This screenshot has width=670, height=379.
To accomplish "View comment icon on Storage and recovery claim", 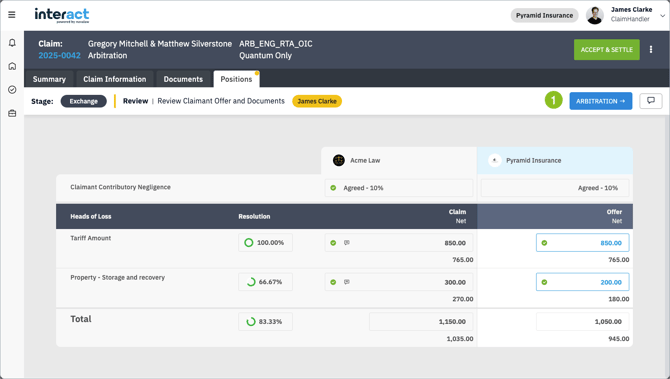I will 347,282.
